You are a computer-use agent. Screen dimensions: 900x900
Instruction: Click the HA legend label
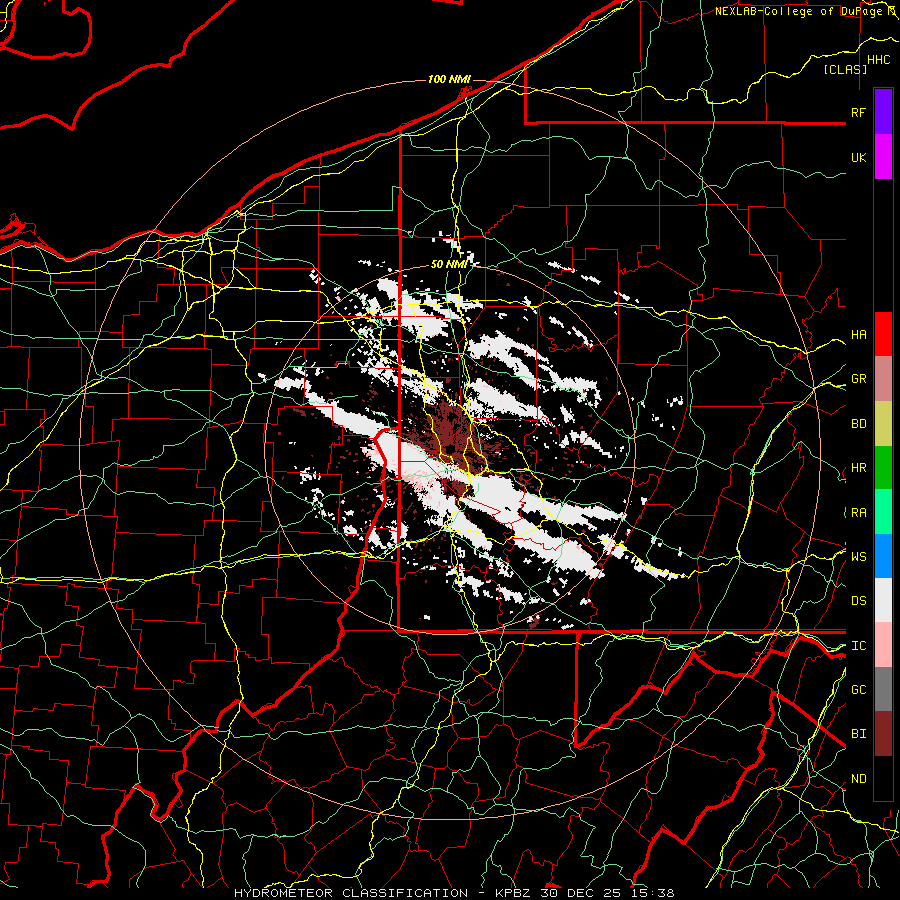(858, 334)
